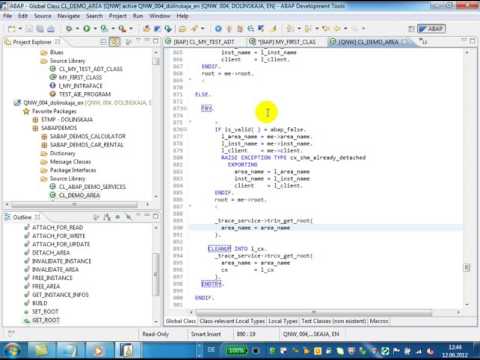Viewport: 480px width, 360px height.
Task: Click the Open Perspective icon
Action: coord(412,29)
